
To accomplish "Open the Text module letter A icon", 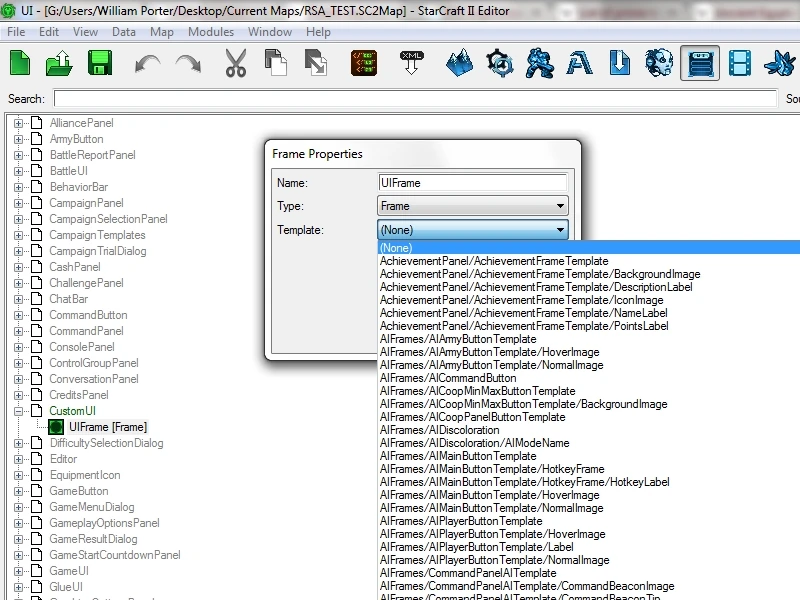I will pos(579,63).
